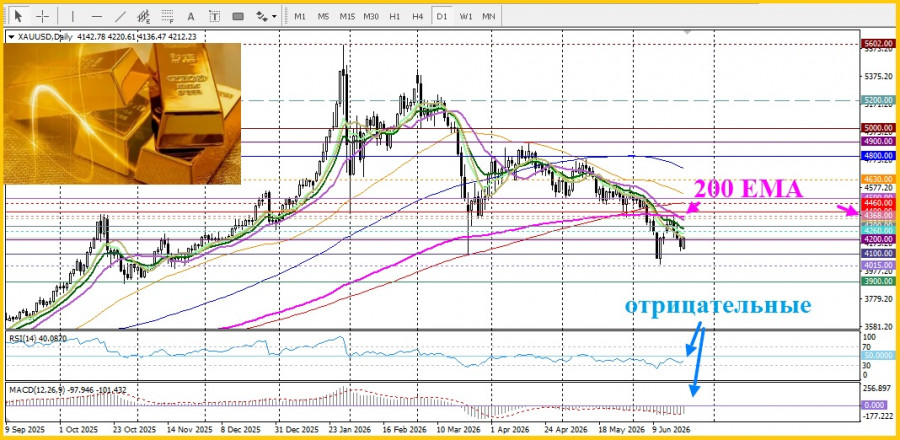Select the D1 daily timeframe button
Screen dimensions: 900x440
tap(441, 16)
